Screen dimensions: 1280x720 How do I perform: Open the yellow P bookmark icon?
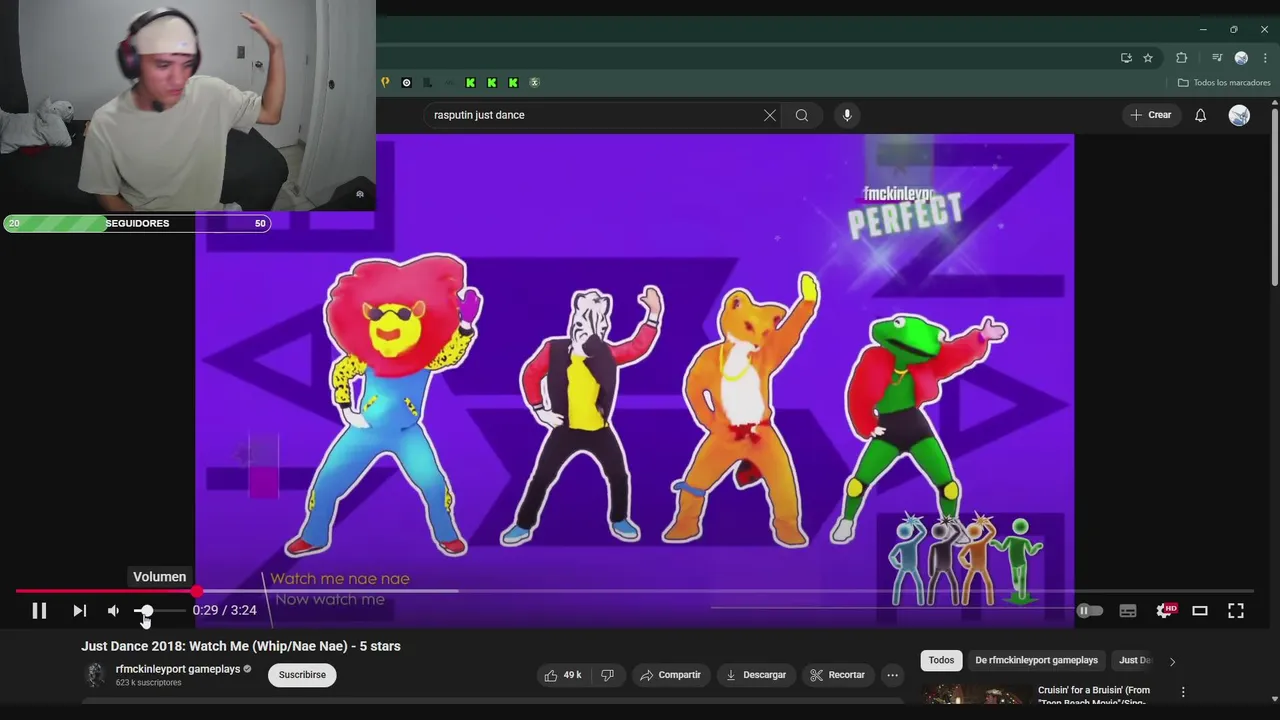click(x=385, y=83)
